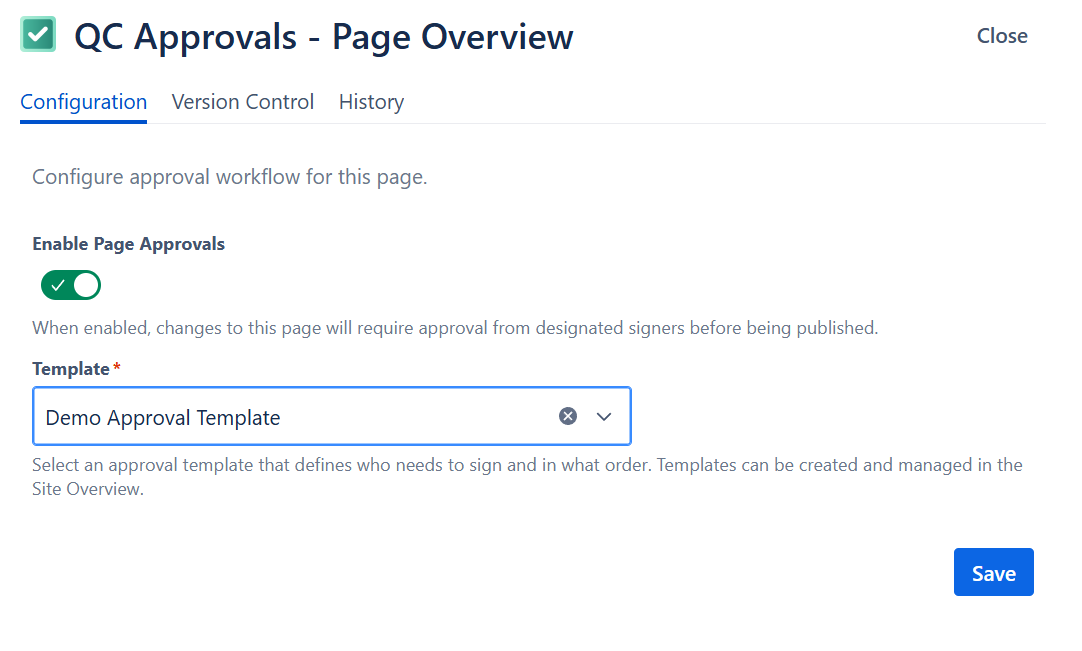Disable the Enable Page Approvals switch

(71, 285)
